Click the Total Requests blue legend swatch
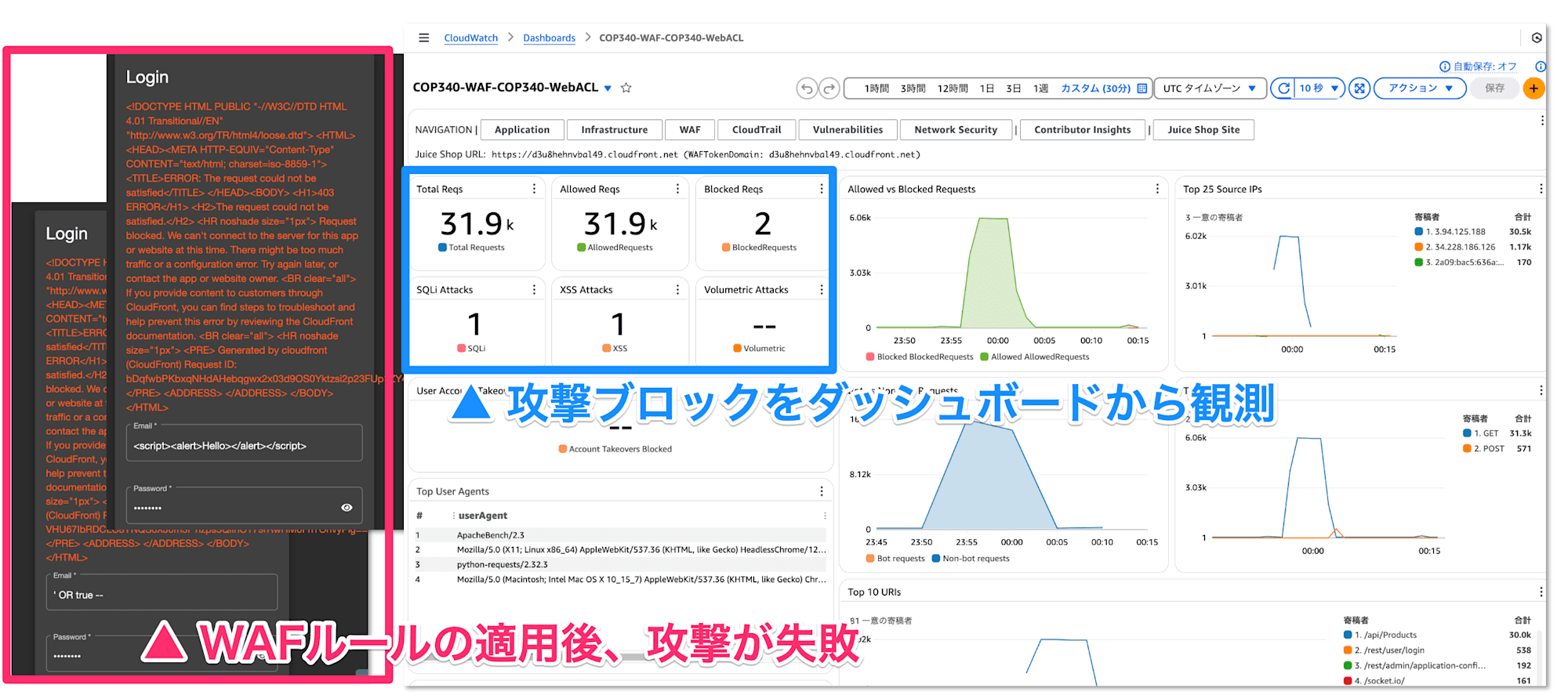 442,248
